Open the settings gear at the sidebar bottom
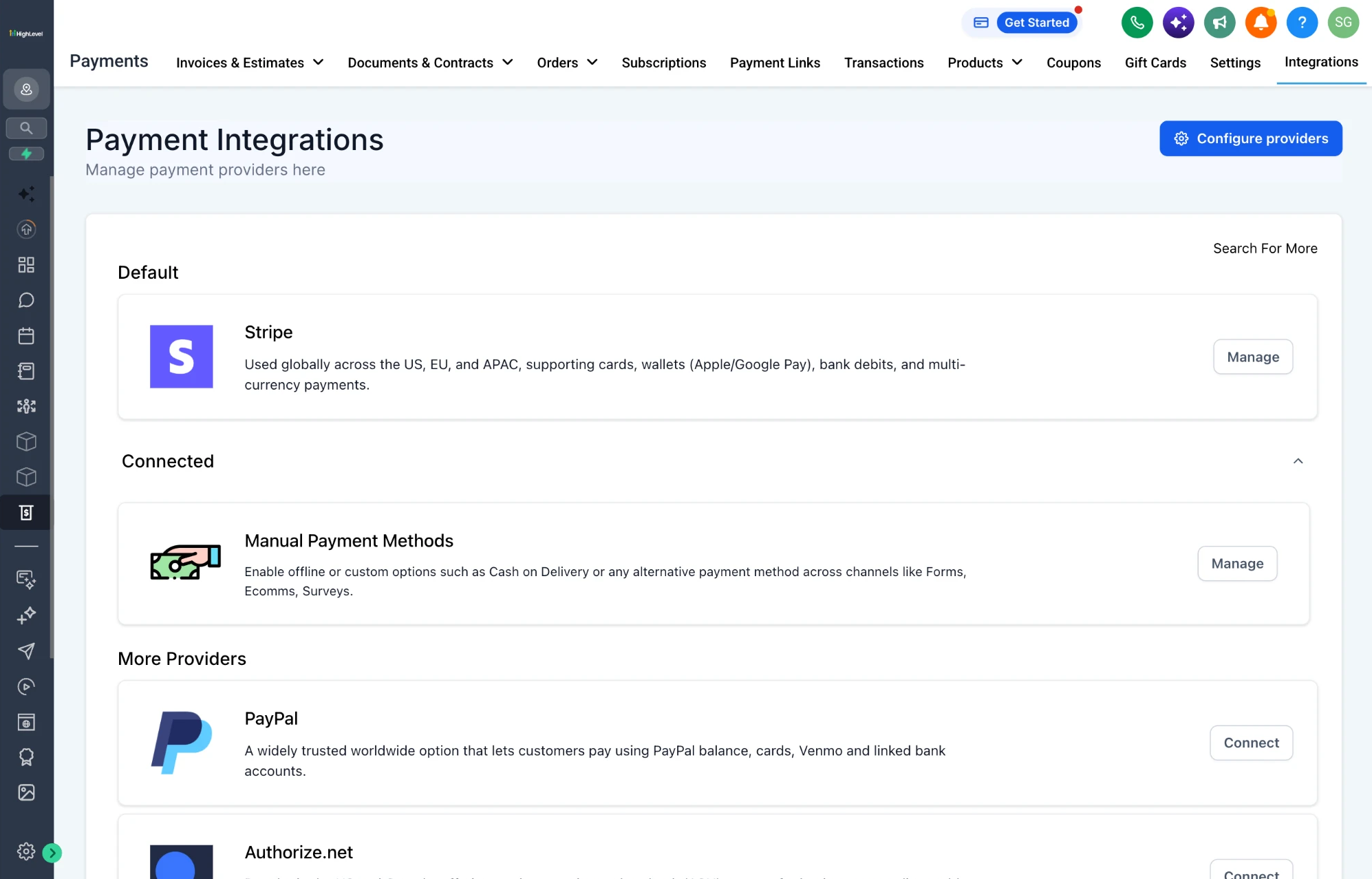Screen dimensions: 1372x879 click(x=26, y=851)
